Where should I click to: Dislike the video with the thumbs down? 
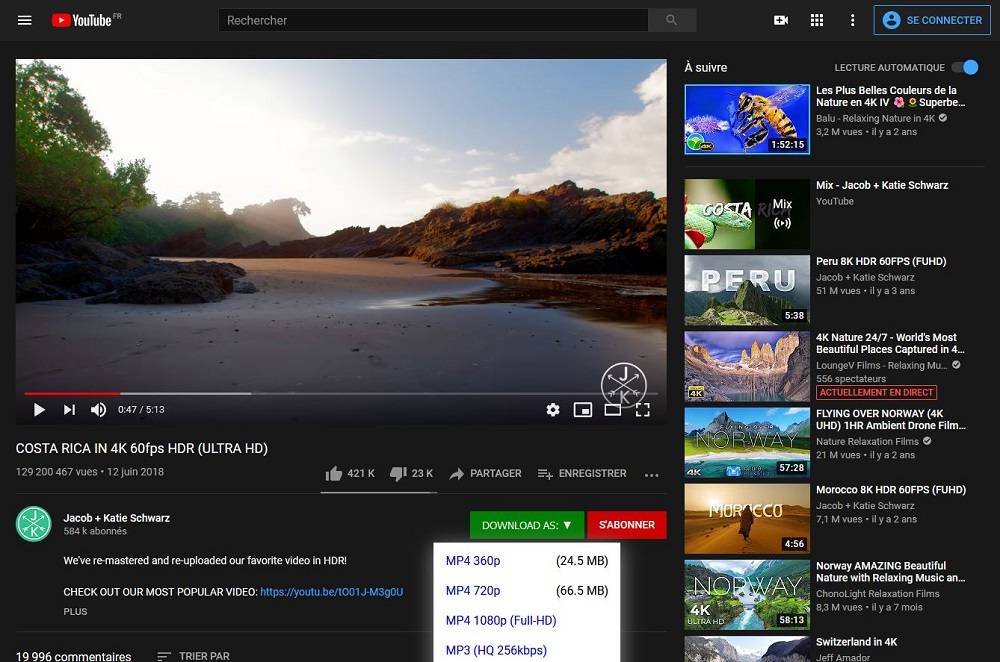399,473
